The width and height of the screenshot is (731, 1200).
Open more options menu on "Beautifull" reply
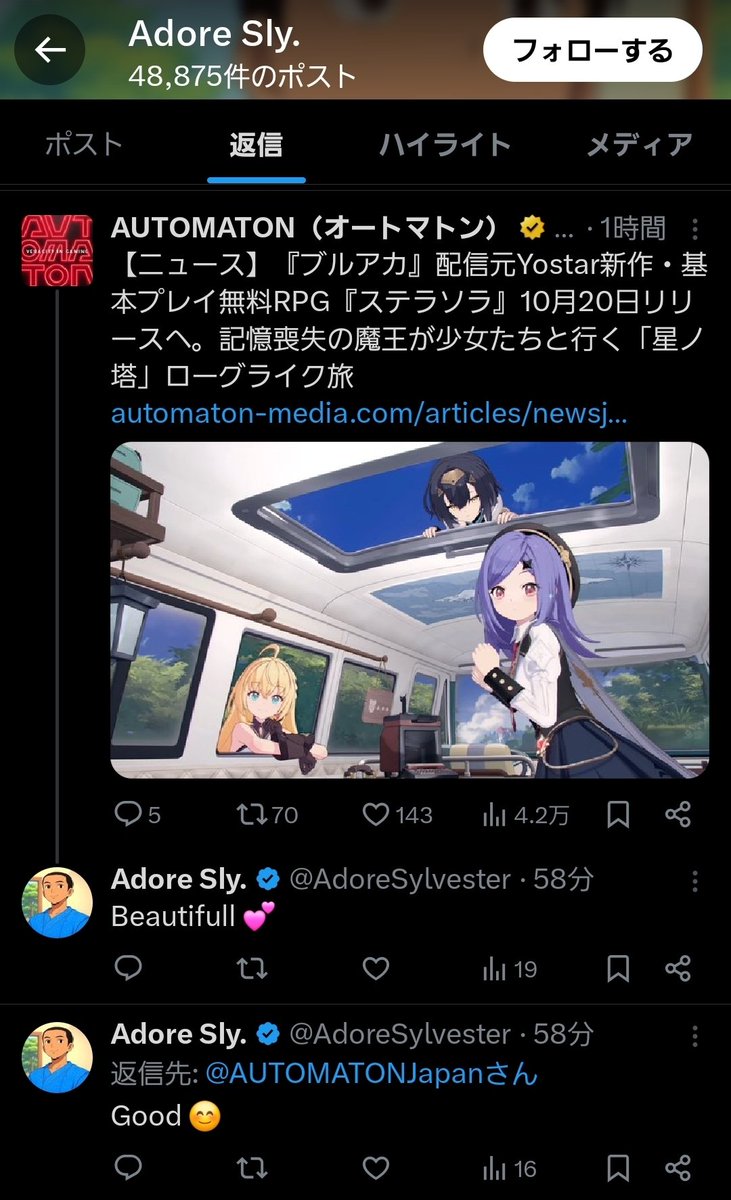point(696,880)
